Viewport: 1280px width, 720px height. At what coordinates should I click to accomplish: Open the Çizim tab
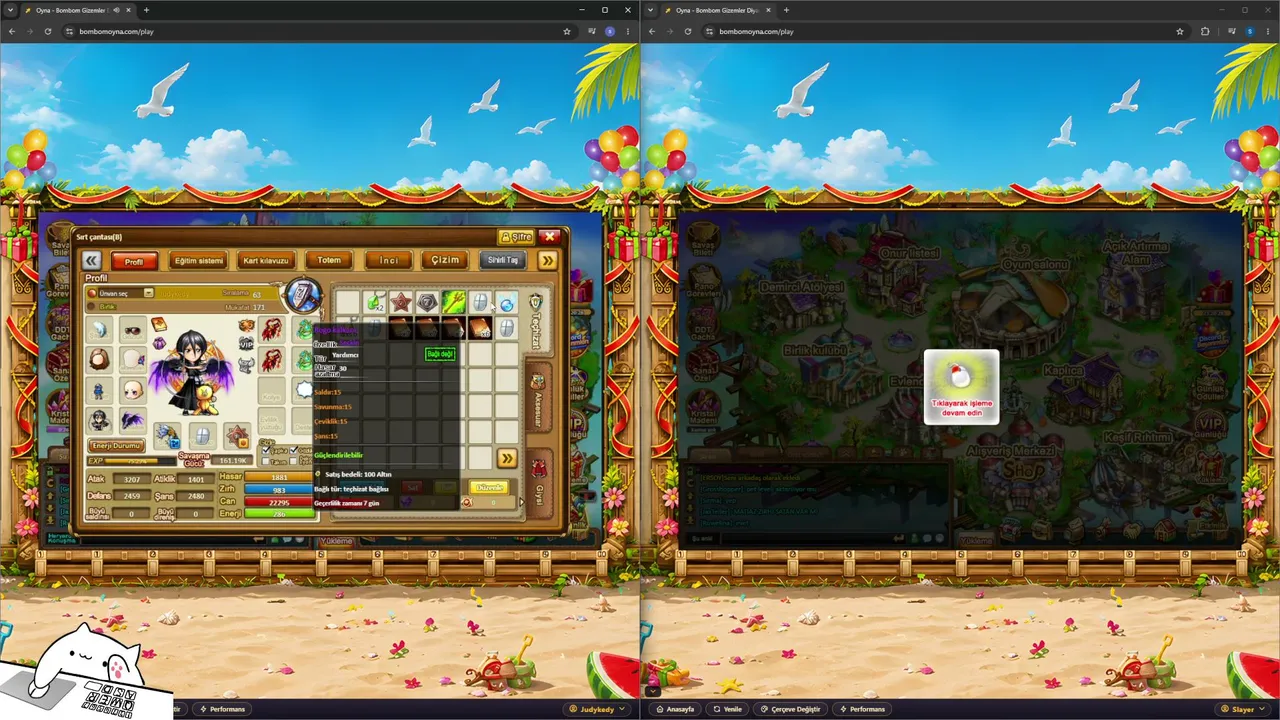click(x=445, y=260)
